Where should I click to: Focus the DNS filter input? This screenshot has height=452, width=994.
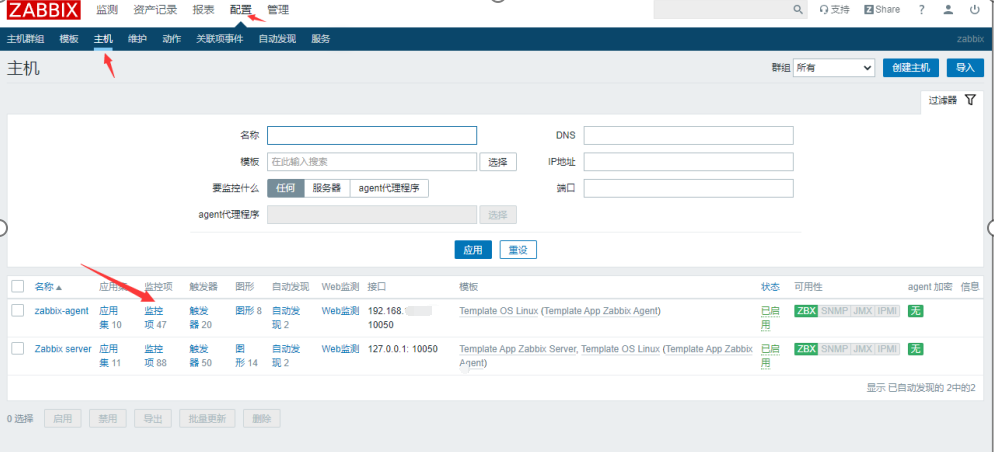tap(688, 136)
